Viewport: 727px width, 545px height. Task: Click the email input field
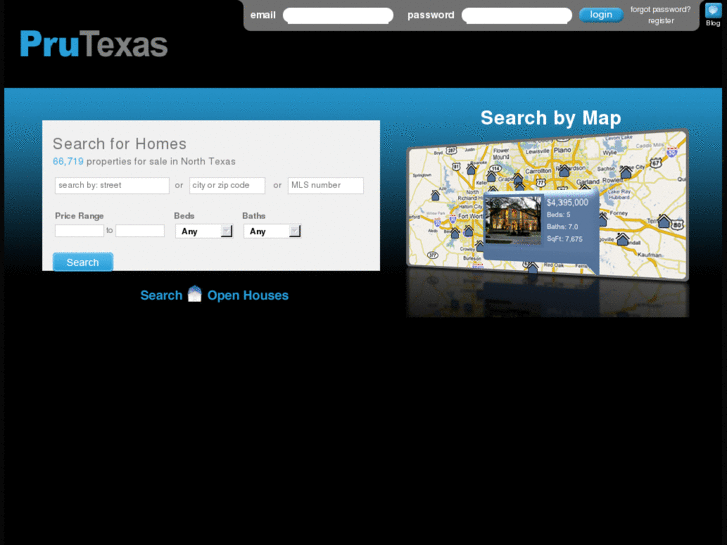point(338,15)
